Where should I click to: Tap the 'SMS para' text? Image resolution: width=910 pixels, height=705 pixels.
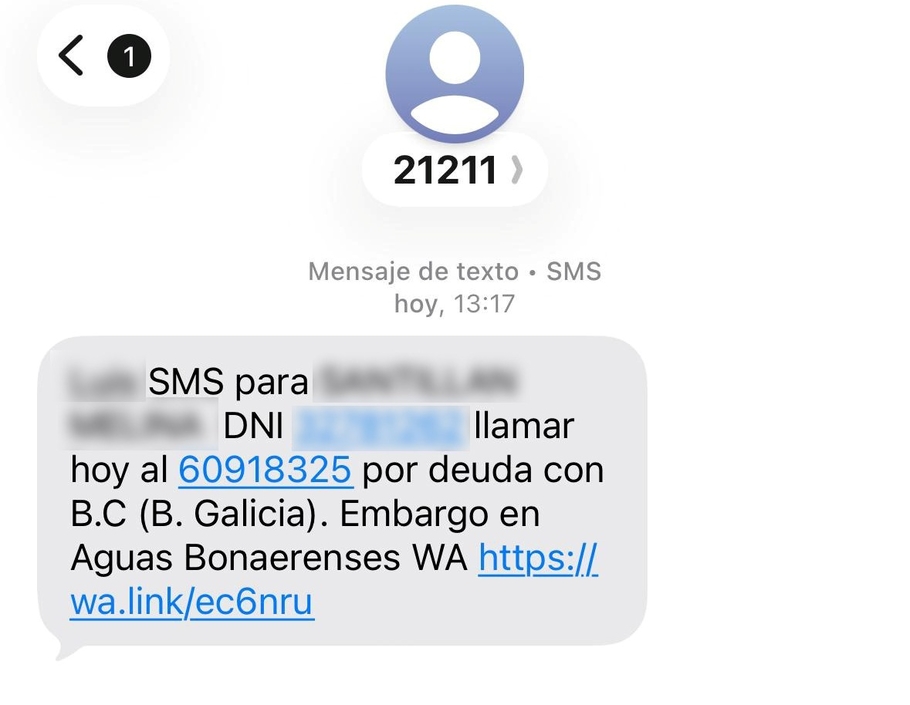point(228,382)
